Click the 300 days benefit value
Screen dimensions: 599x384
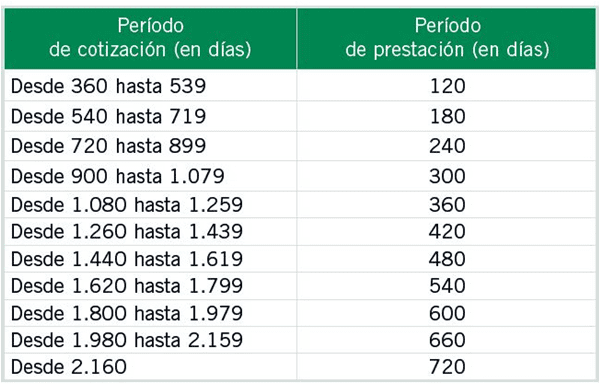tap(447, 176)
